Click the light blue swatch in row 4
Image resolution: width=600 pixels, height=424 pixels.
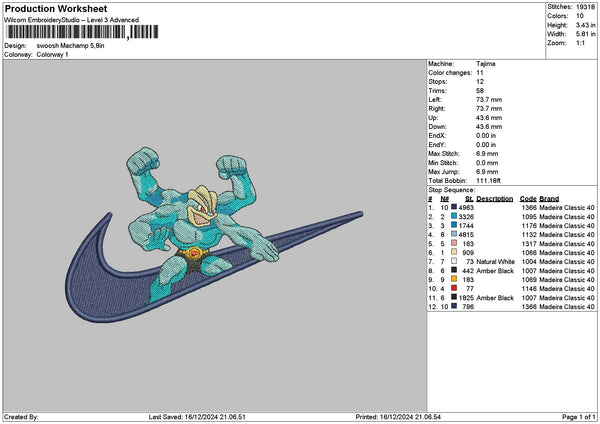pyautogui.click(x=454, y=234)
